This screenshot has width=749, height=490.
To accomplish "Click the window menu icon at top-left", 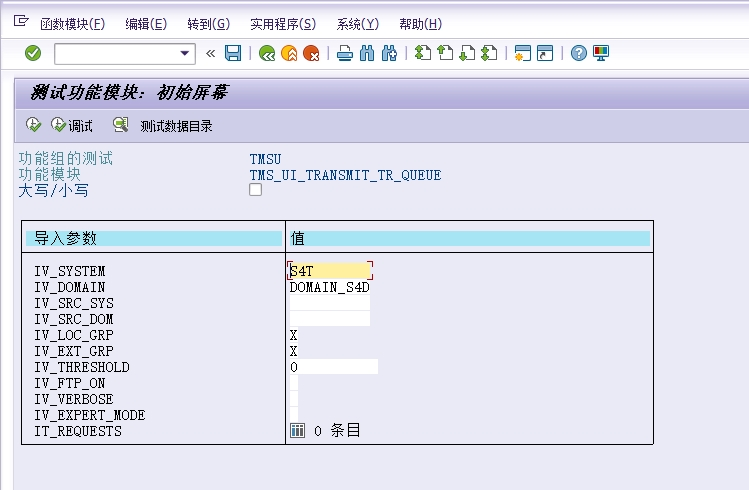I will [x=21, y=21].
